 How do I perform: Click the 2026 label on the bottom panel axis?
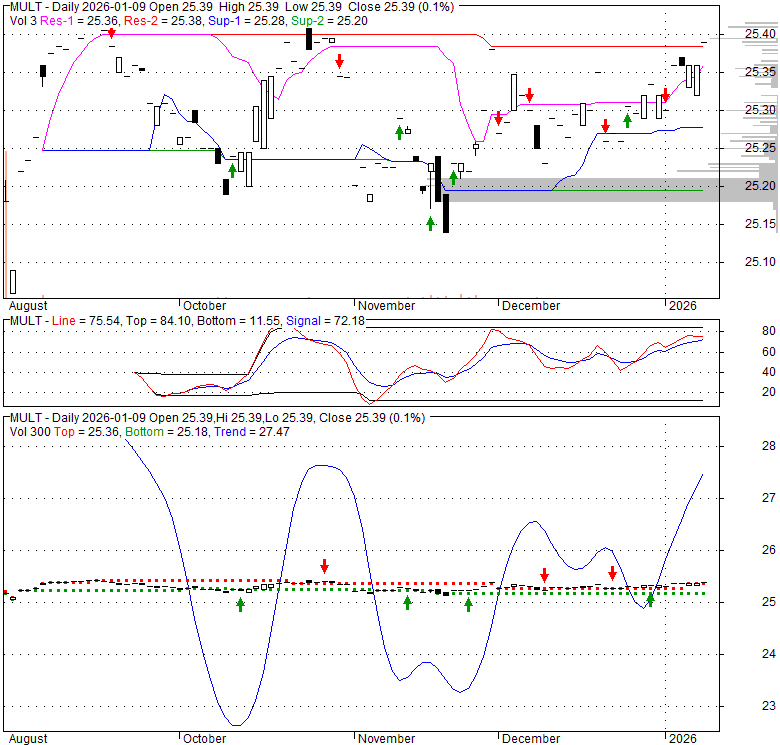[x=684, y=739]
